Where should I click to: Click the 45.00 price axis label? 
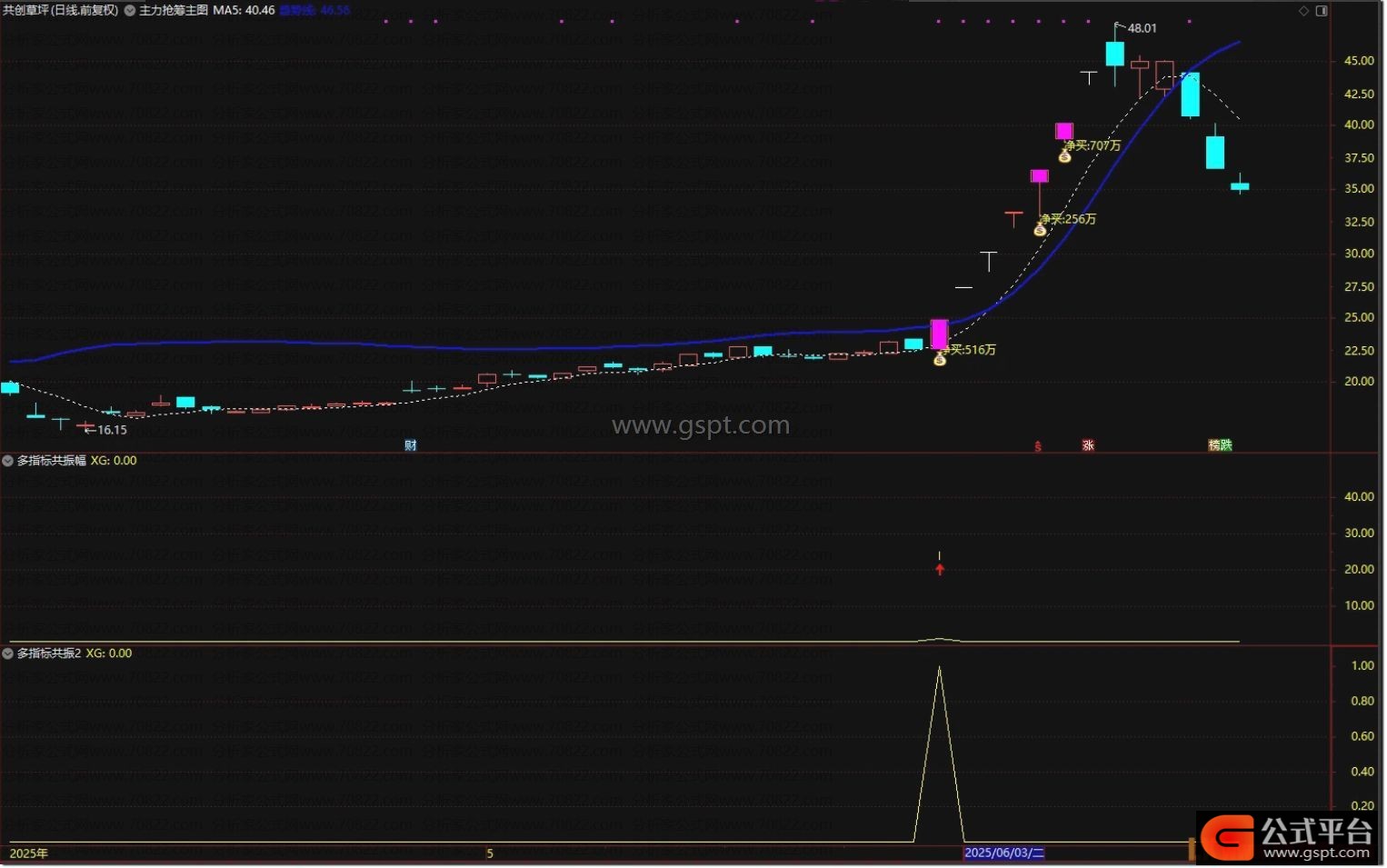point(1361,62)
